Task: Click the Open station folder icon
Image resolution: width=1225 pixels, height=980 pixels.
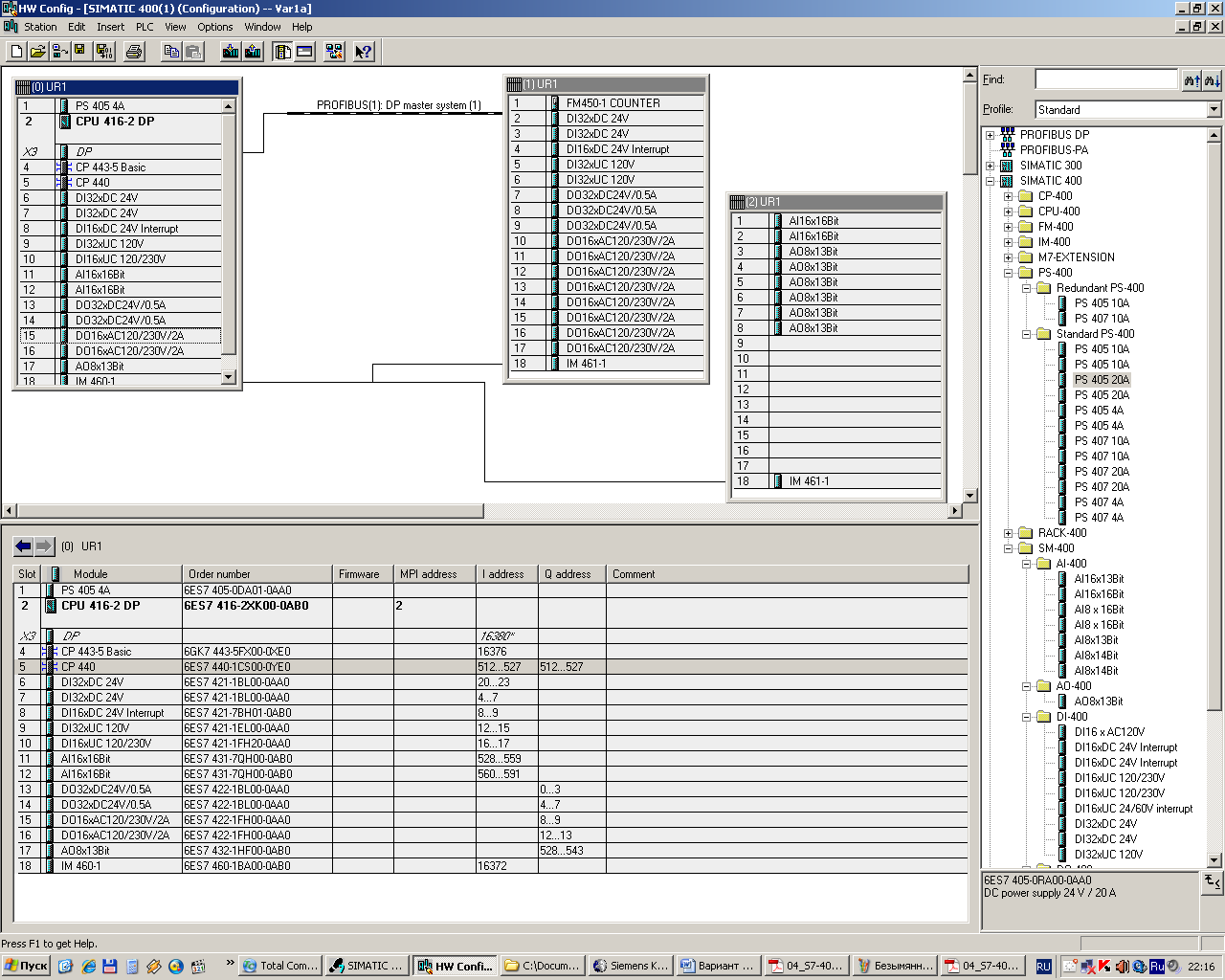Action: tap(38, 52)
